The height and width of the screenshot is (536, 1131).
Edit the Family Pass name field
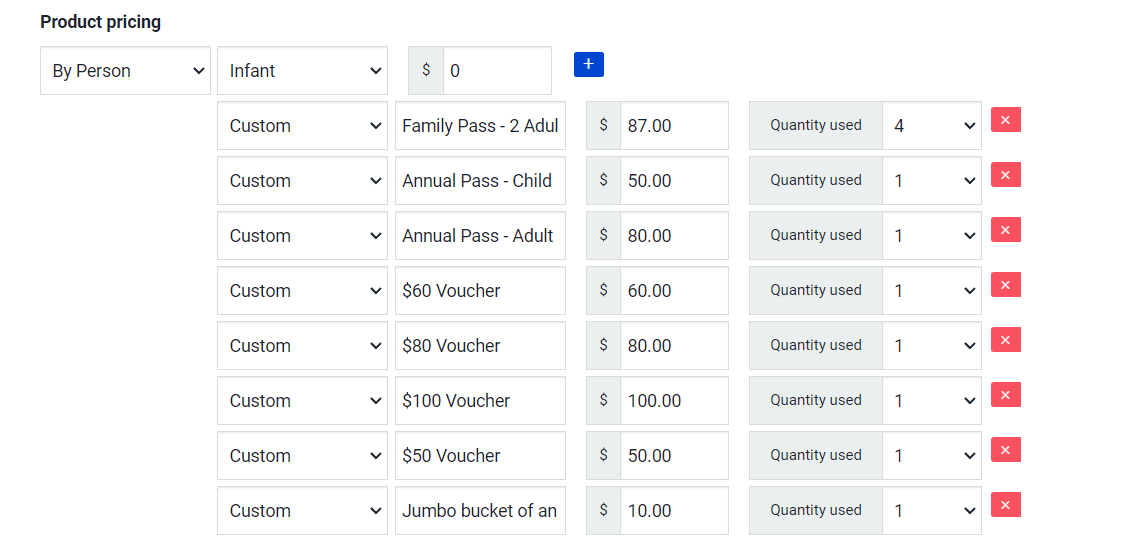tap(480, 126)
